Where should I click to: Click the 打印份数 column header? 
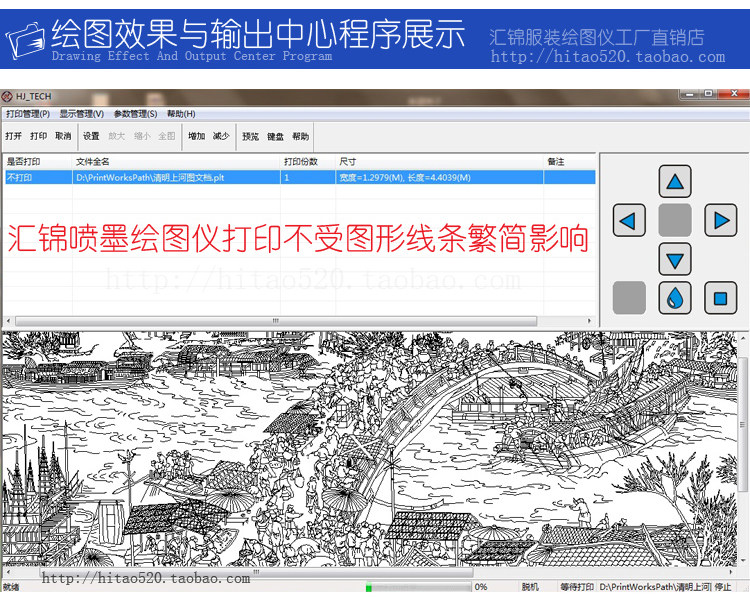(308, 162)
